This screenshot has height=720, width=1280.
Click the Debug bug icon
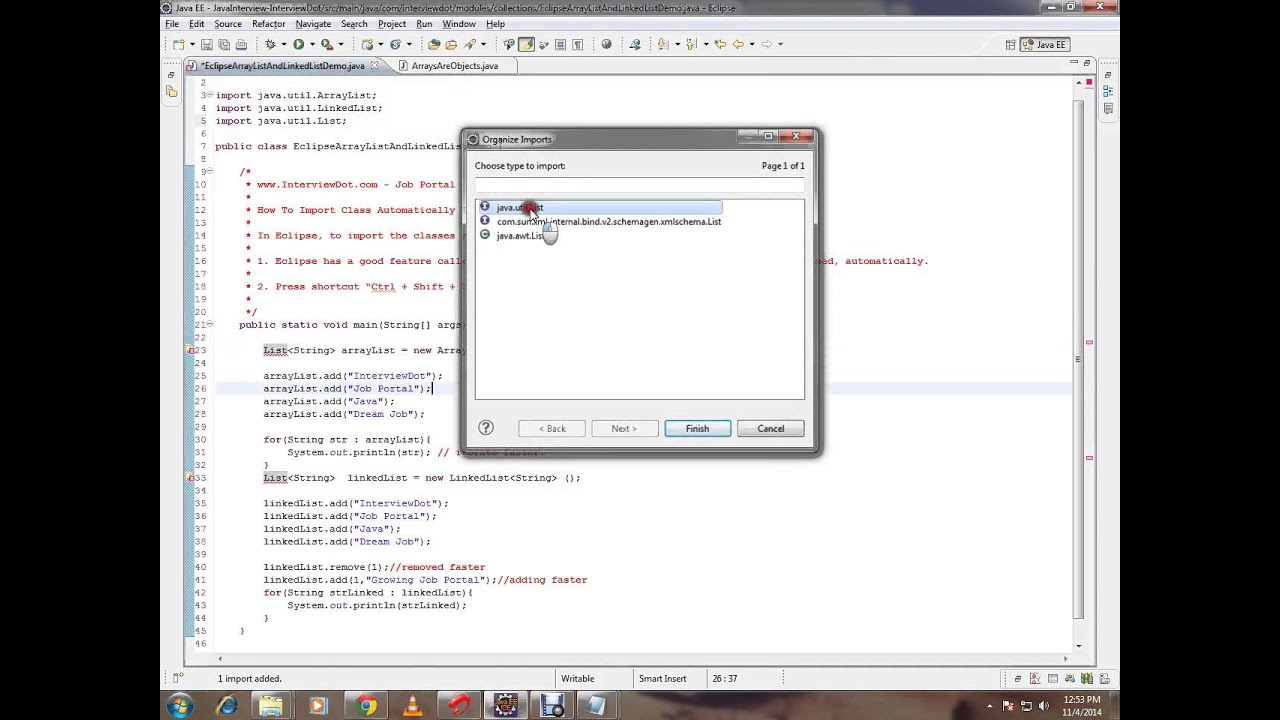270,44
